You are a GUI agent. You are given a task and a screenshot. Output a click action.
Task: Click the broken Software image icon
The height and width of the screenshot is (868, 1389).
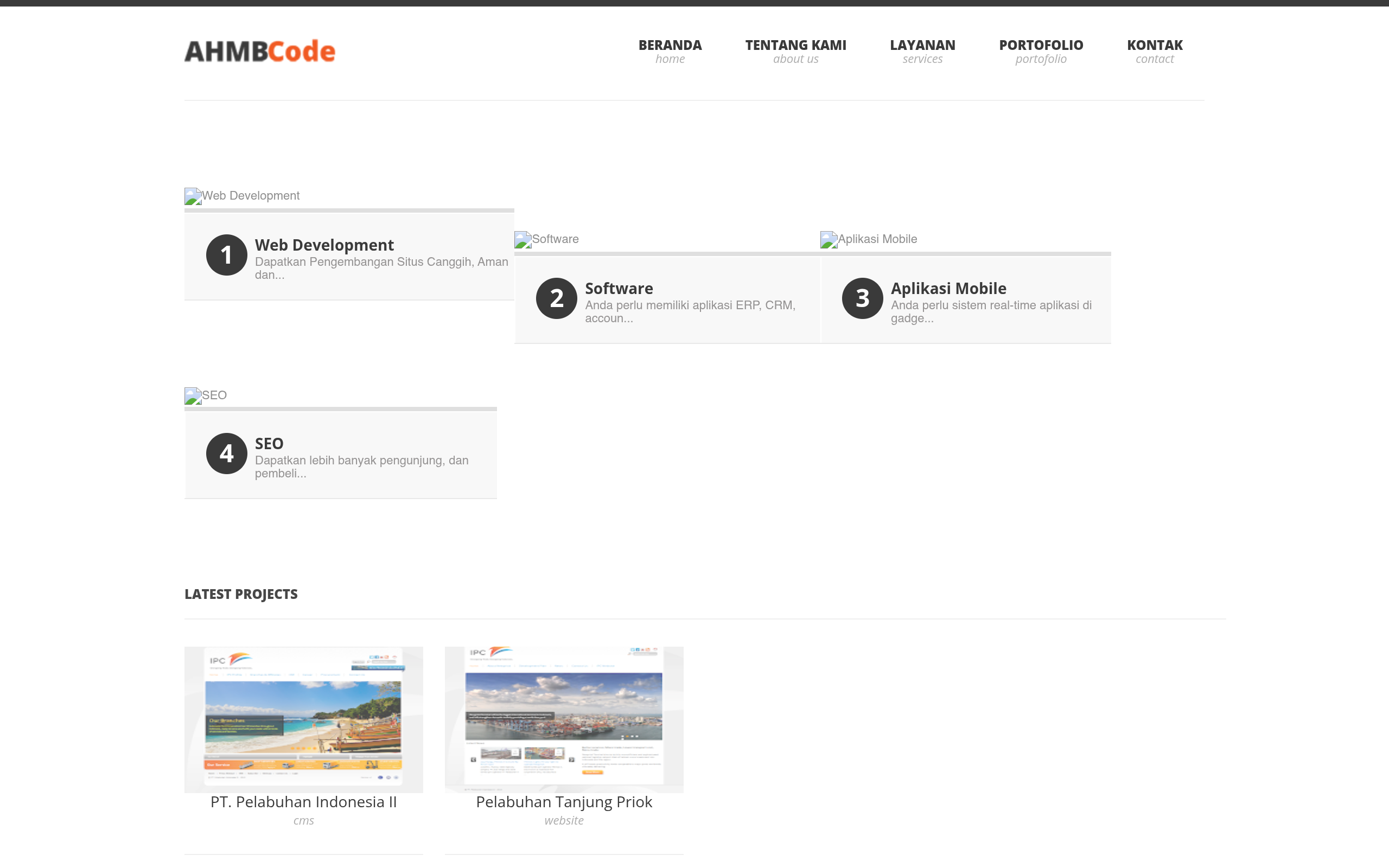(x=523, y=240)
